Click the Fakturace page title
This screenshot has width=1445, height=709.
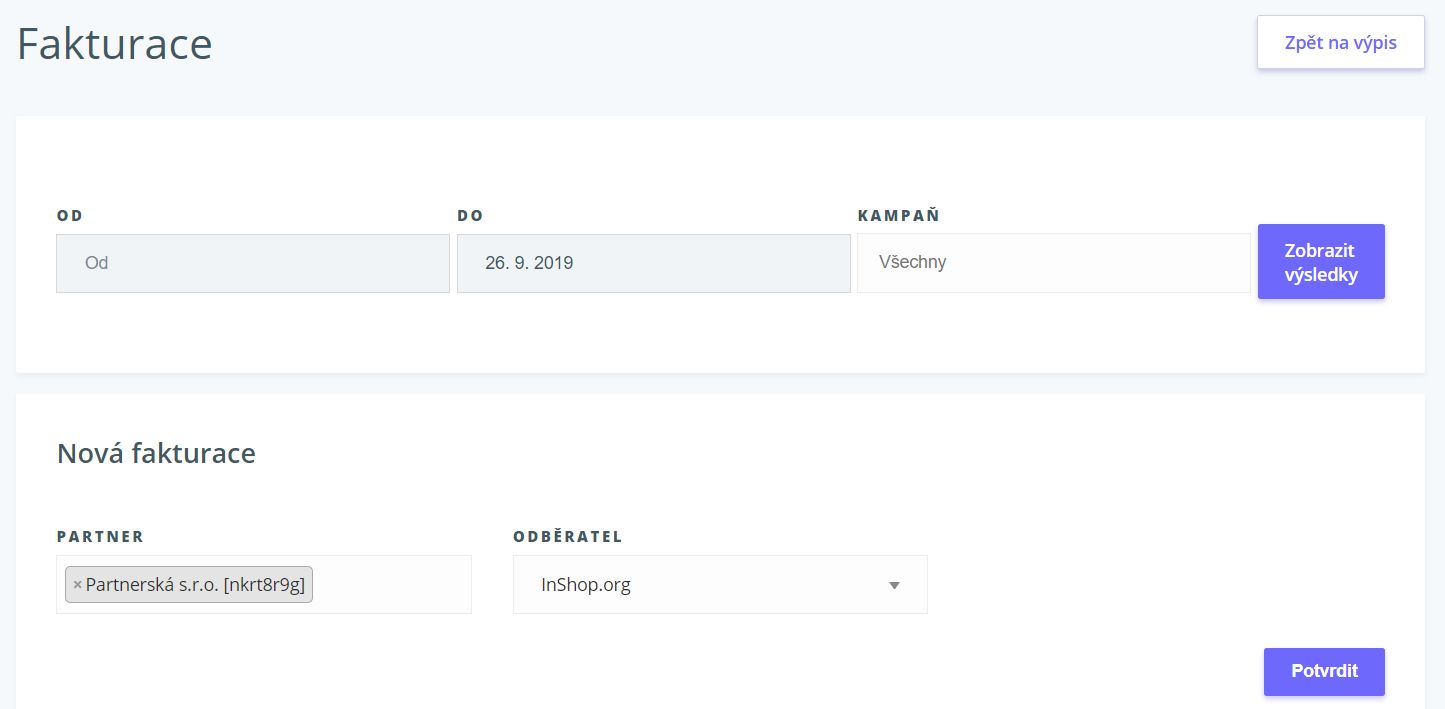coord(114,45)
